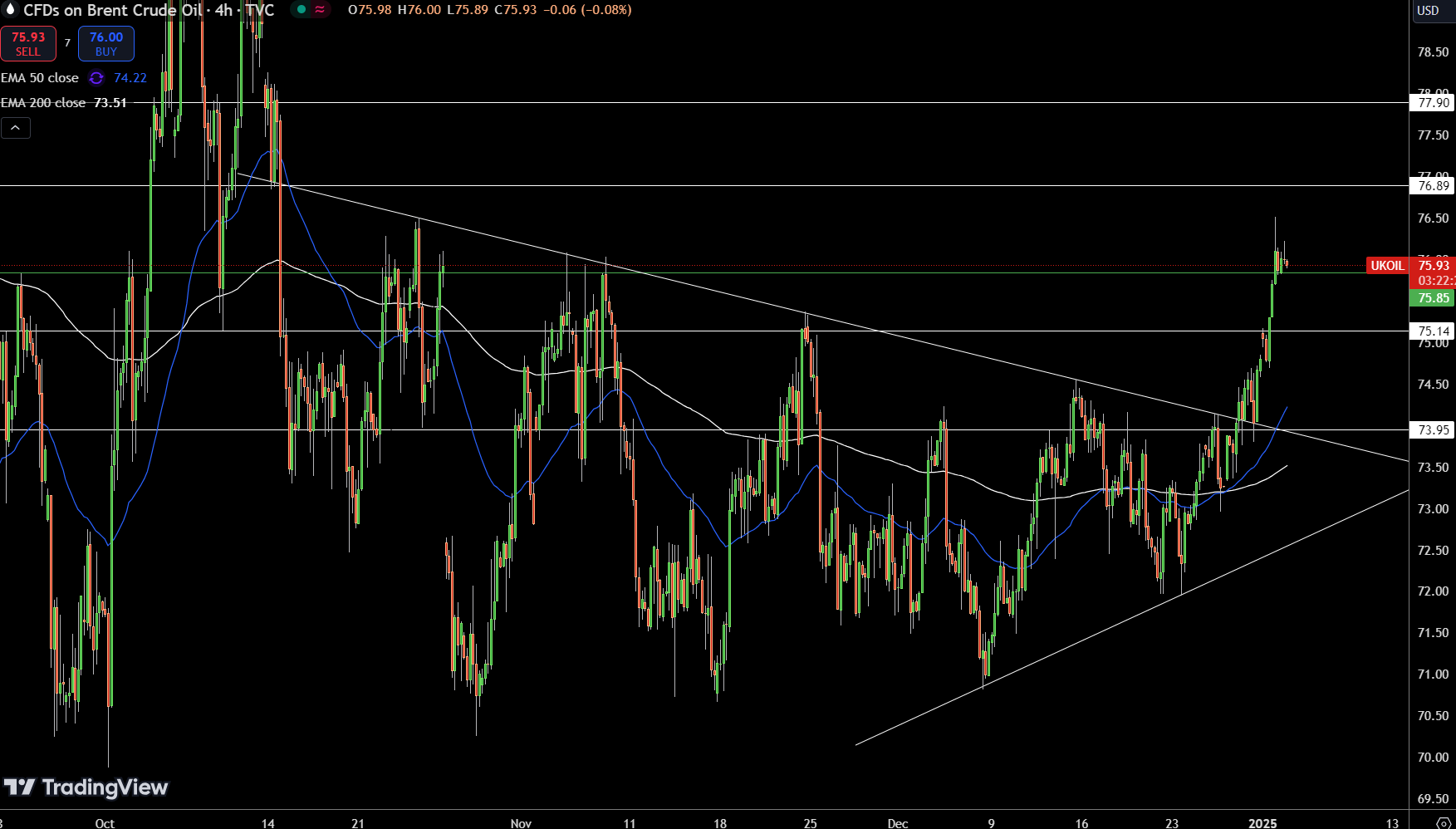The image size is (1456, 829).
Task: Click the 16 date label on time axis
Action: pos(1081,823)
